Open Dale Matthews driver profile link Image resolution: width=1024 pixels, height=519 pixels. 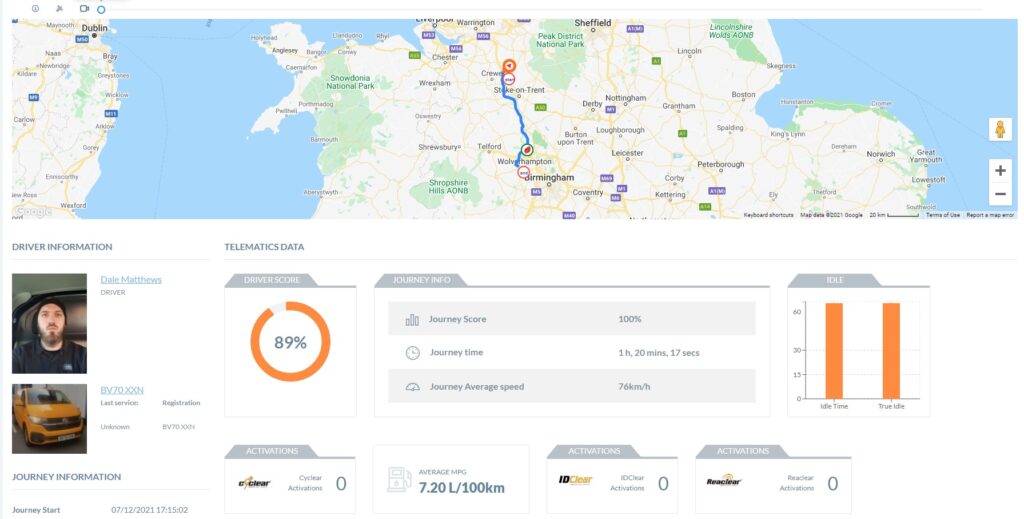point(131,279)
